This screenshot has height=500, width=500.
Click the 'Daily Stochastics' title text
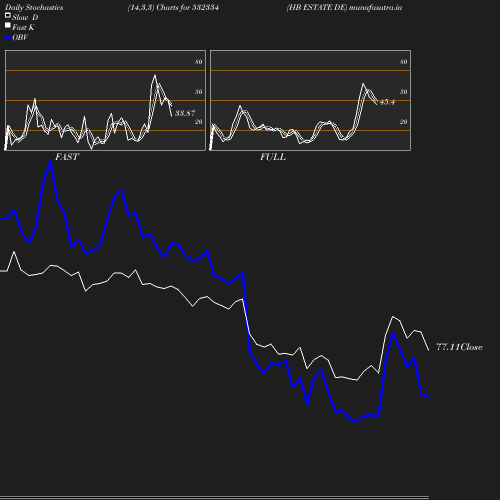pyautogui.click(x=34, y=7)
